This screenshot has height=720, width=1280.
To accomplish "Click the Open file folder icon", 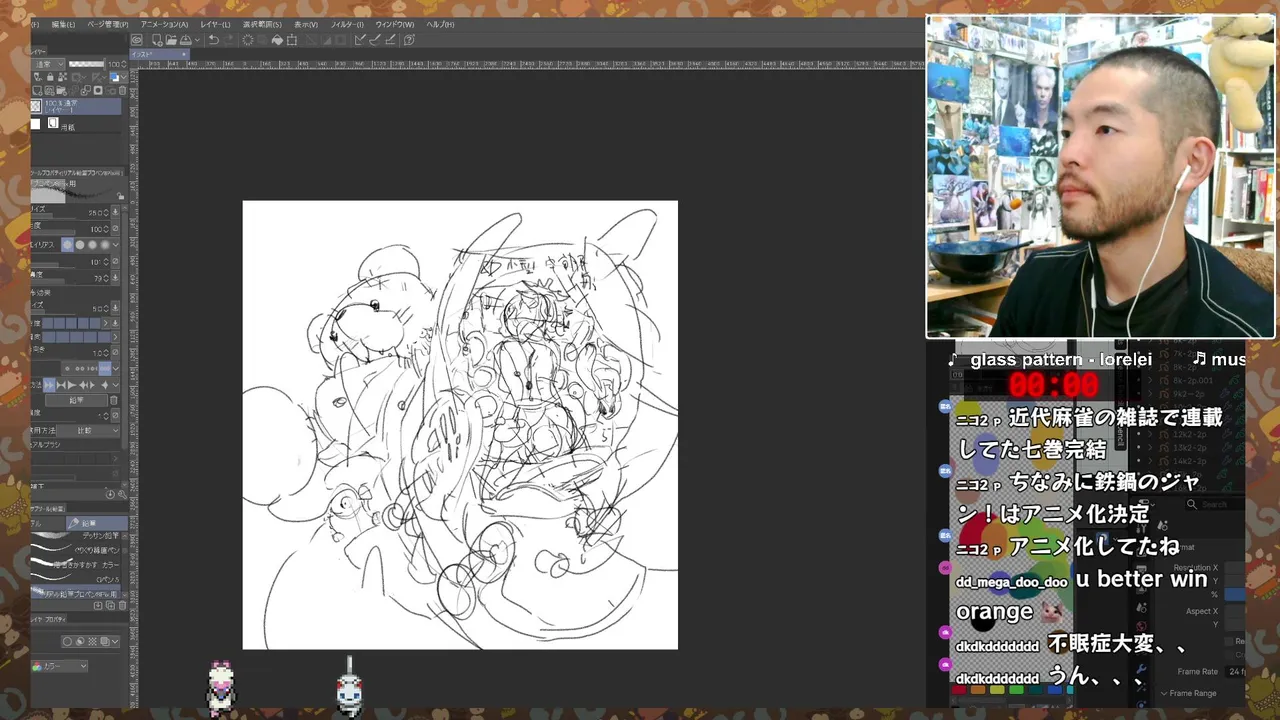I will point(171,40).
